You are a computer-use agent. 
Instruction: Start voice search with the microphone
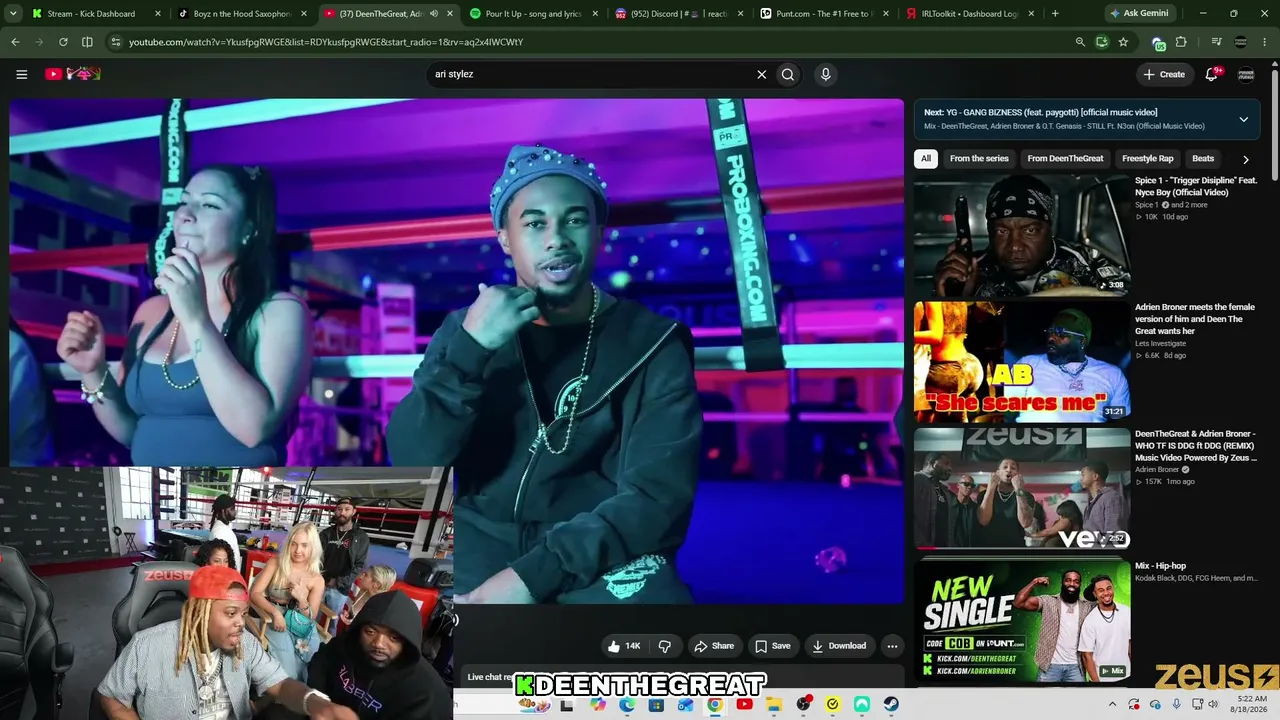click(825, 74)
